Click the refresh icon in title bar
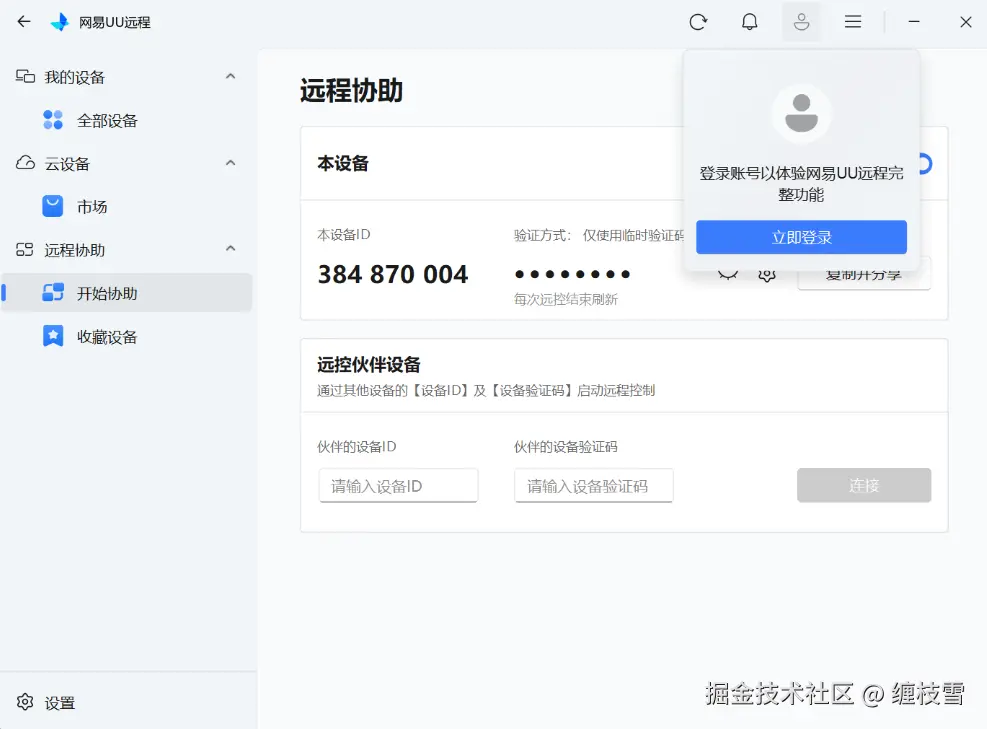Viewport: 987px width, 729px height. (698, 22)
